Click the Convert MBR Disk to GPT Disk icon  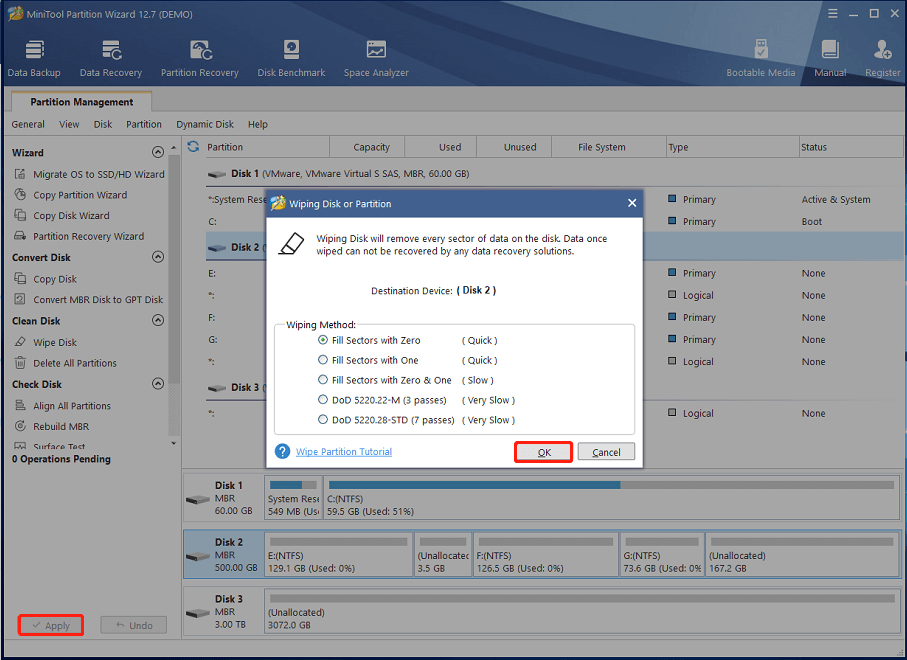click(x=20, y=299)
